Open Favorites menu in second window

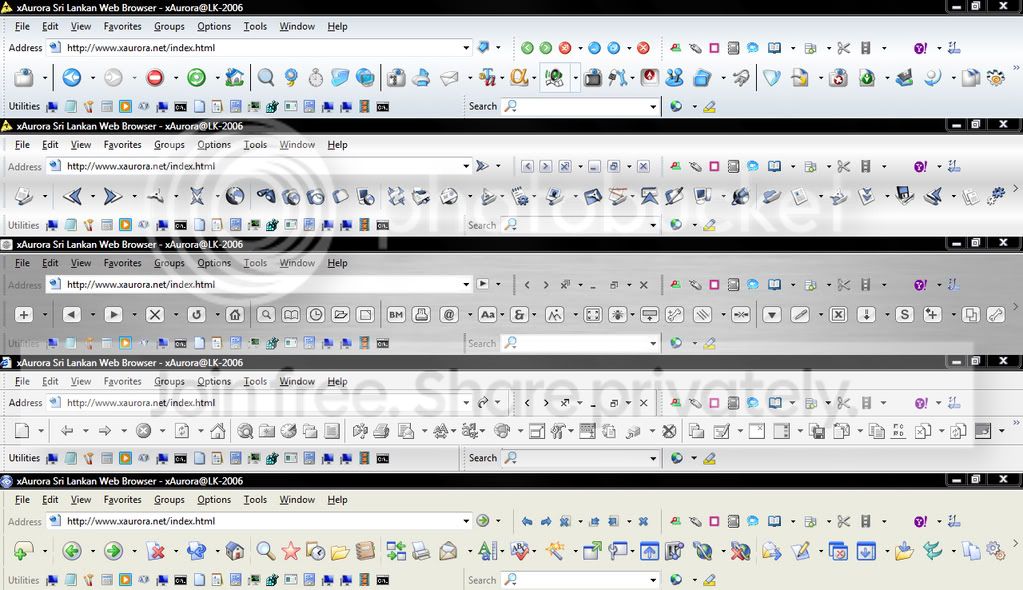[x=123, y=145]
